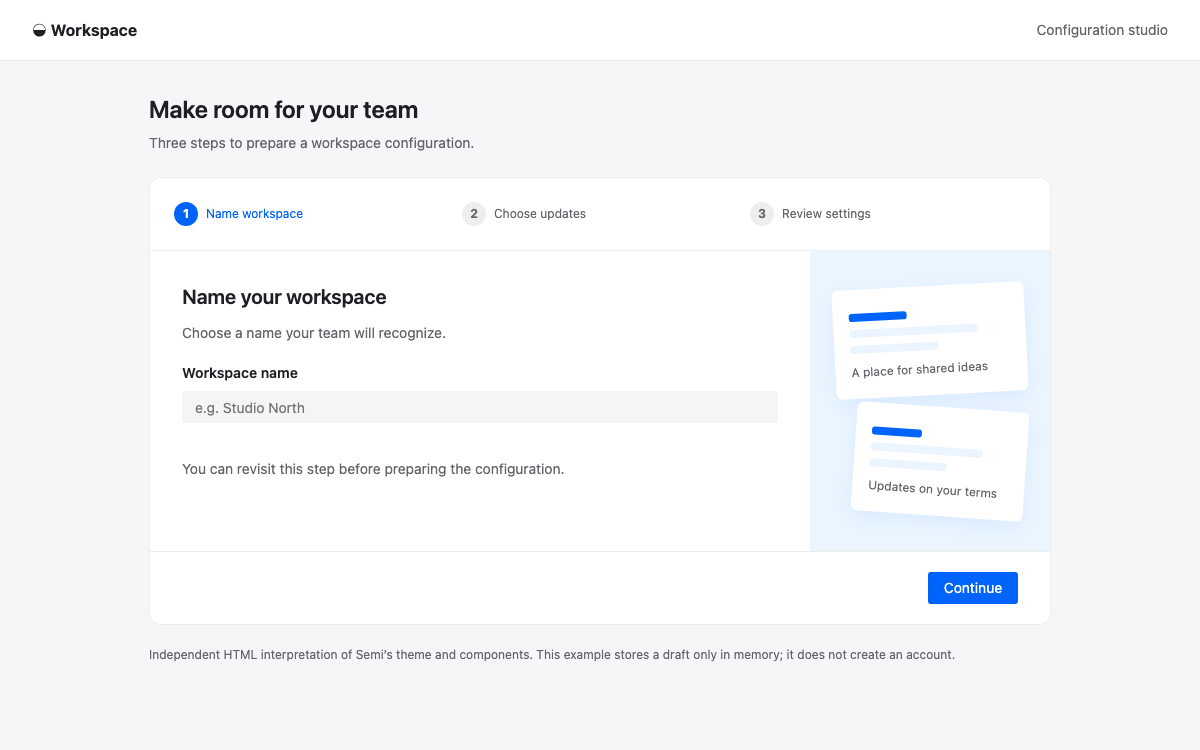Image resolution: width=1200 pixels, height=750 pixels.
Task: Click the 'Updates on your terms' card
Action: [940, 461]
